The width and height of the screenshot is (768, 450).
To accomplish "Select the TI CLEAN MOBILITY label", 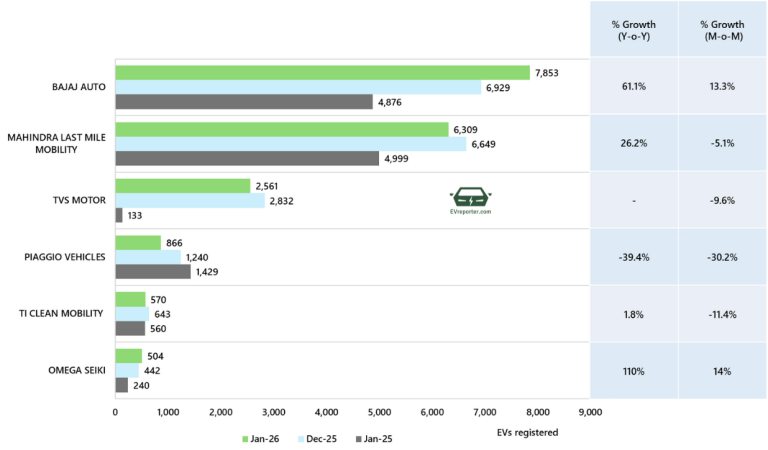I will tap(61, 313).
